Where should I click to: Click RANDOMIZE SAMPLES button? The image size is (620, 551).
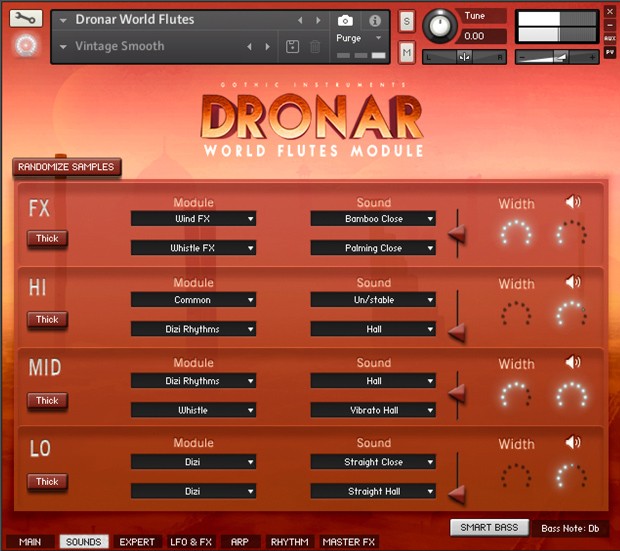tap(66, 167)
